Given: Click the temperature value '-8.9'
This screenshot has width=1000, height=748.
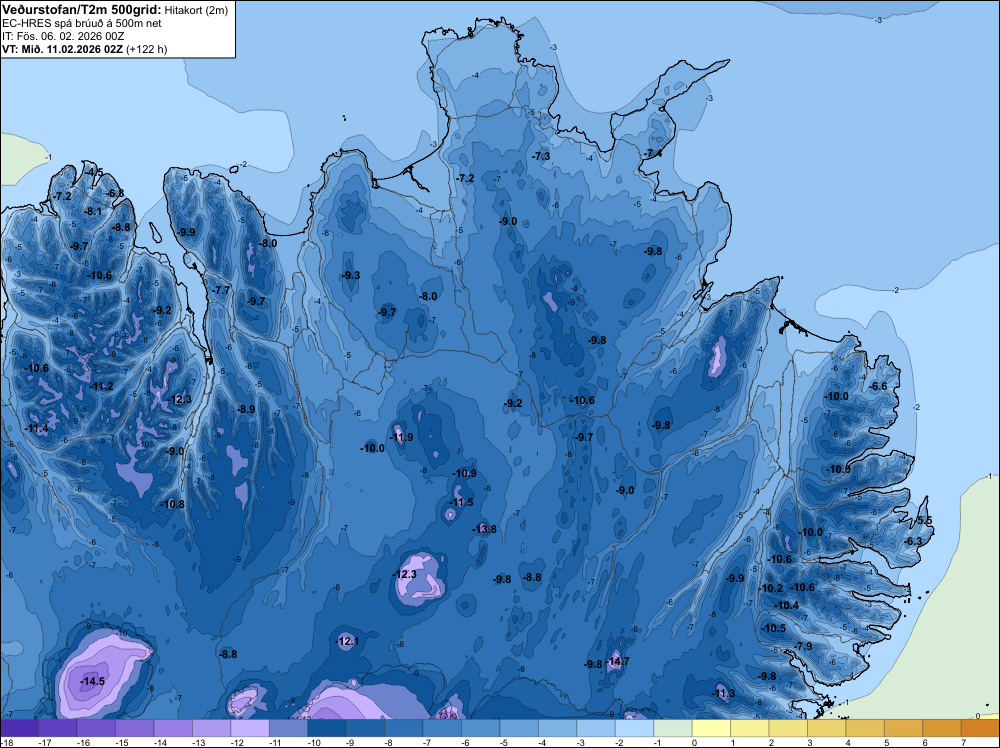Looking at the screenshot, I should (245, 409).
